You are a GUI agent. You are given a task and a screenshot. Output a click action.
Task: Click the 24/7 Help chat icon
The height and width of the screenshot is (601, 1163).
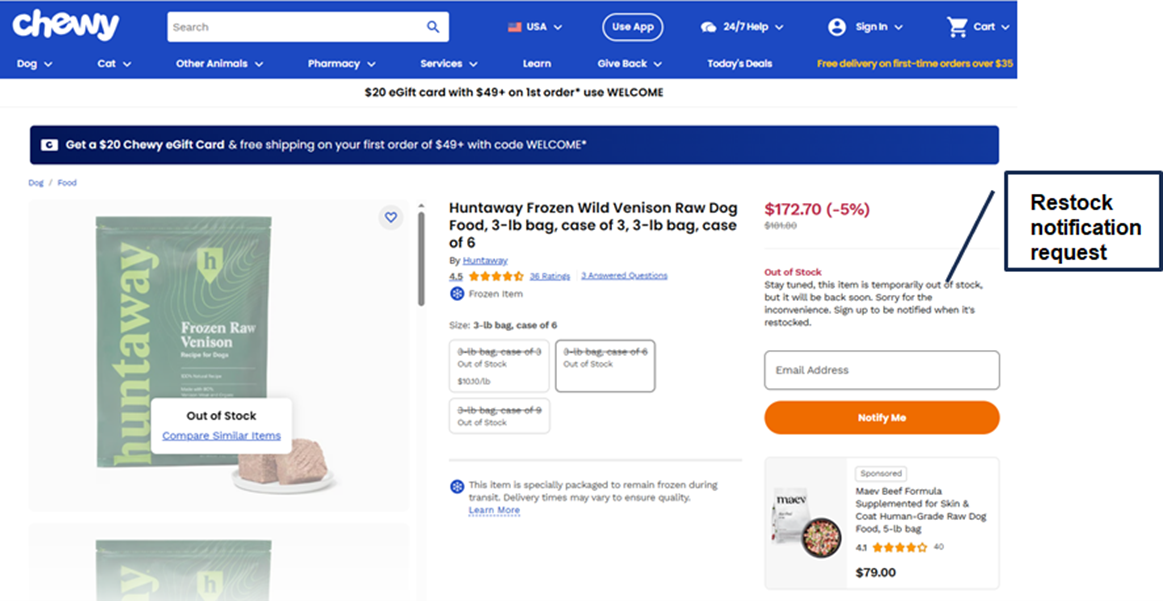click(x=709, y=27)
